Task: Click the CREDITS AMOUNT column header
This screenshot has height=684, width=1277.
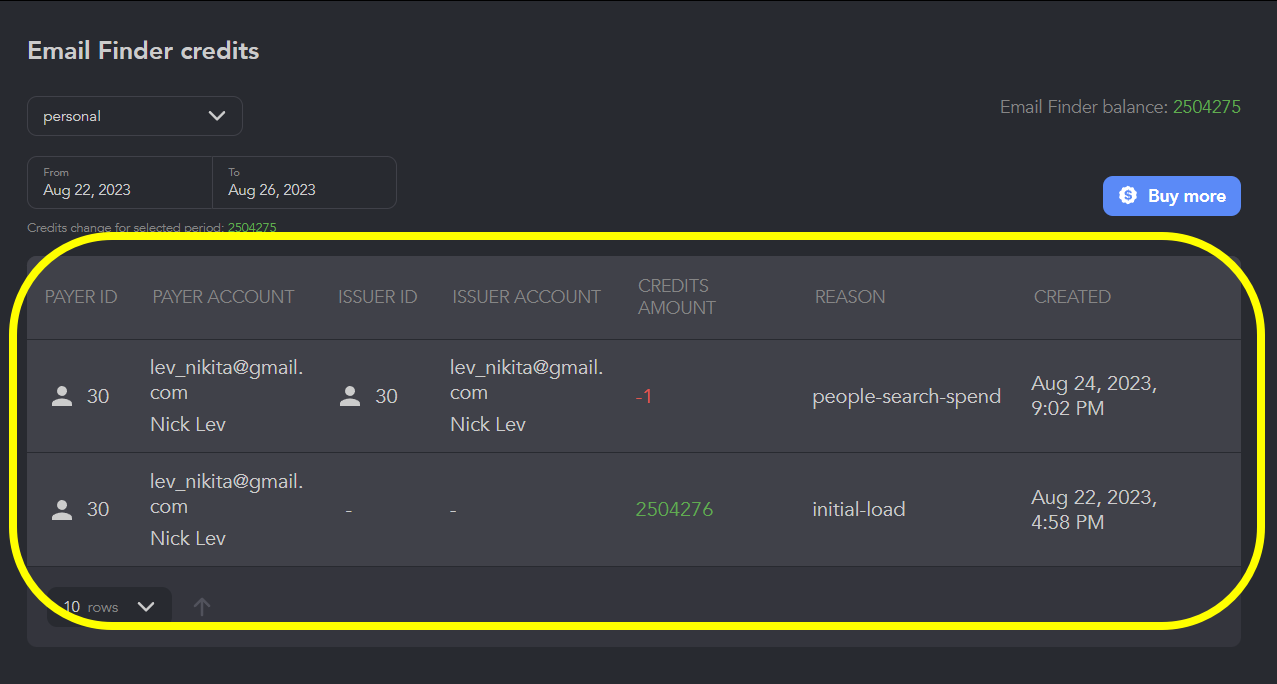Action: pos(676,297)
